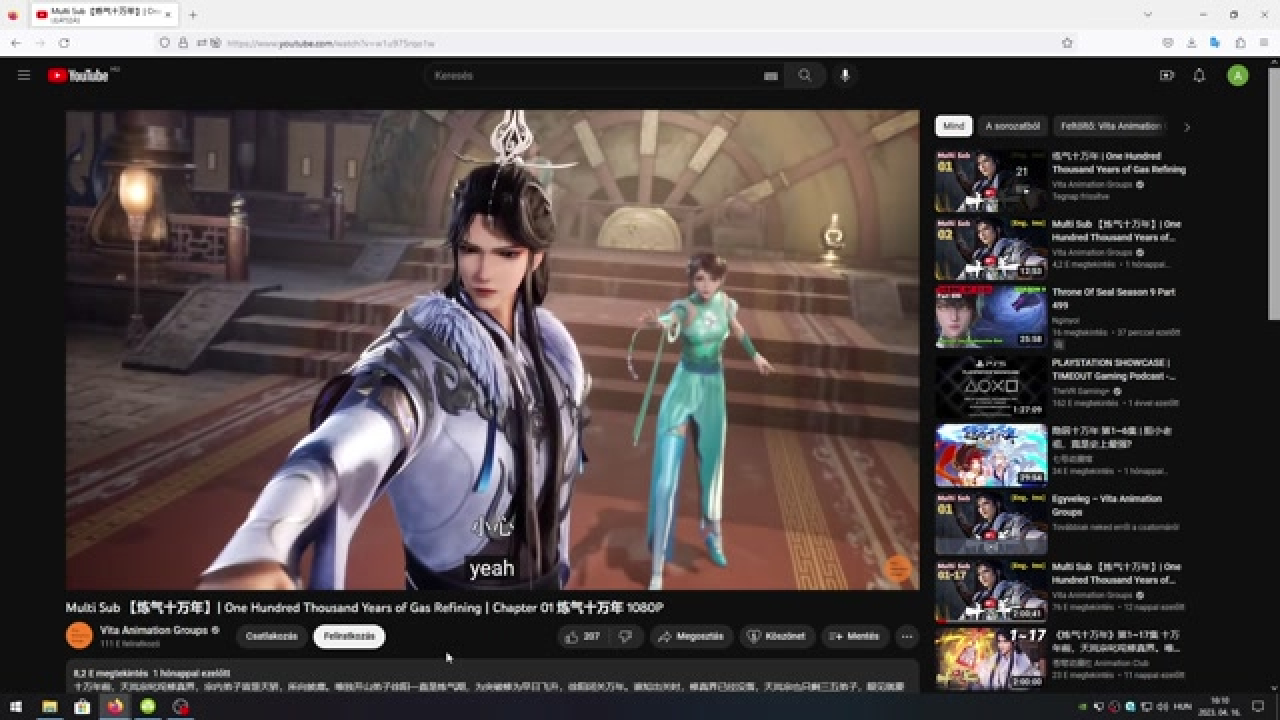Open the on-screen keyboard in search box
The height and width of the screenshot is (720, 1280).
tap(771, 76)
